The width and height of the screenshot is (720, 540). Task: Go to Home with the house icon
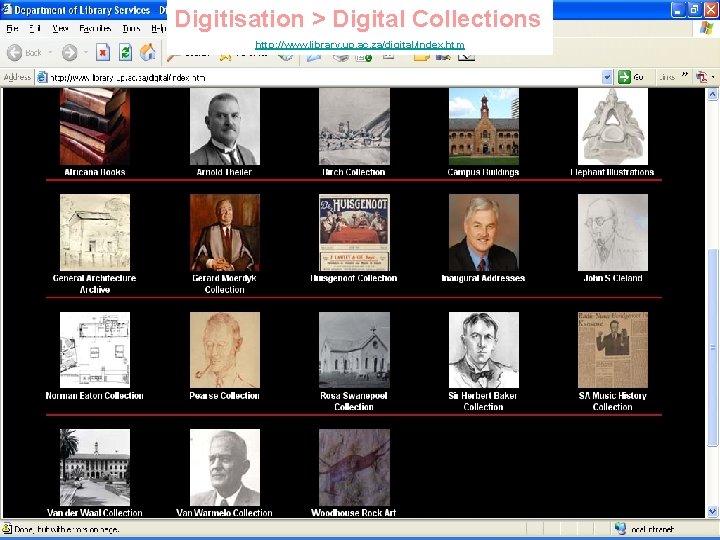(x=148, y=52)
